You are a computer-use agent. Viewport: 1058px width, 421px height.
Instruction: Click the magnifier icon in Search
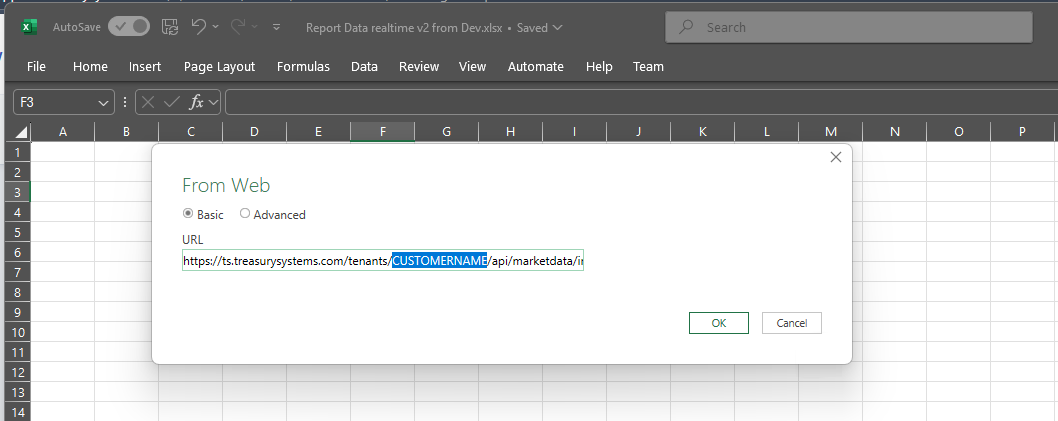tap(686, 28)
